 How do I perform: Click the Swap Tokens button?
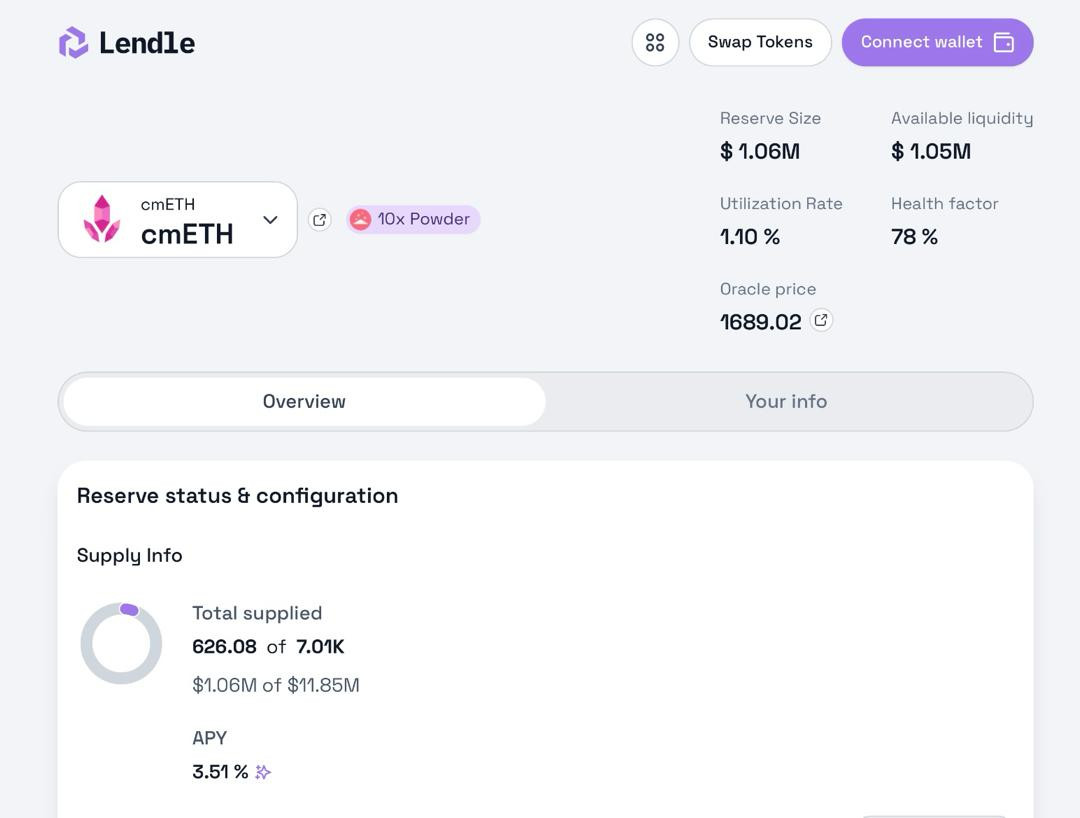(x=760, y=43)
